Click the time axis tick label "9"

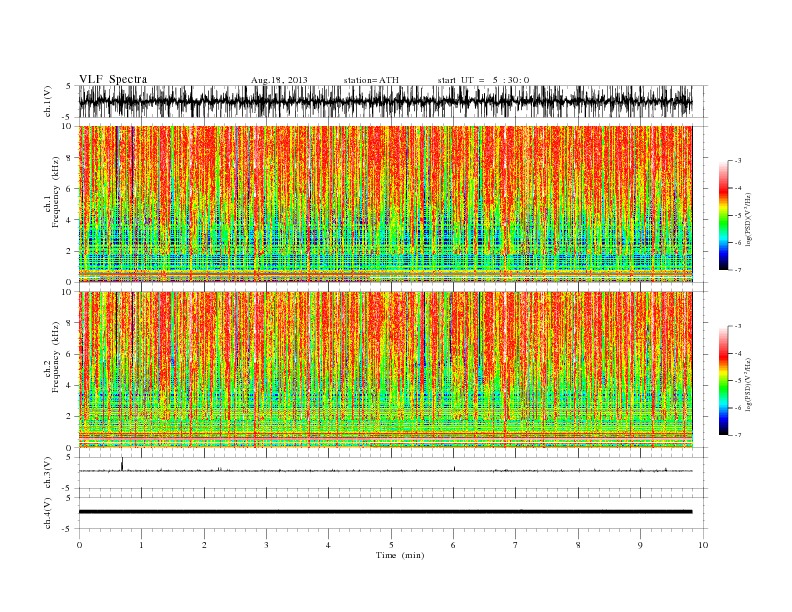(x=640, y=545)
